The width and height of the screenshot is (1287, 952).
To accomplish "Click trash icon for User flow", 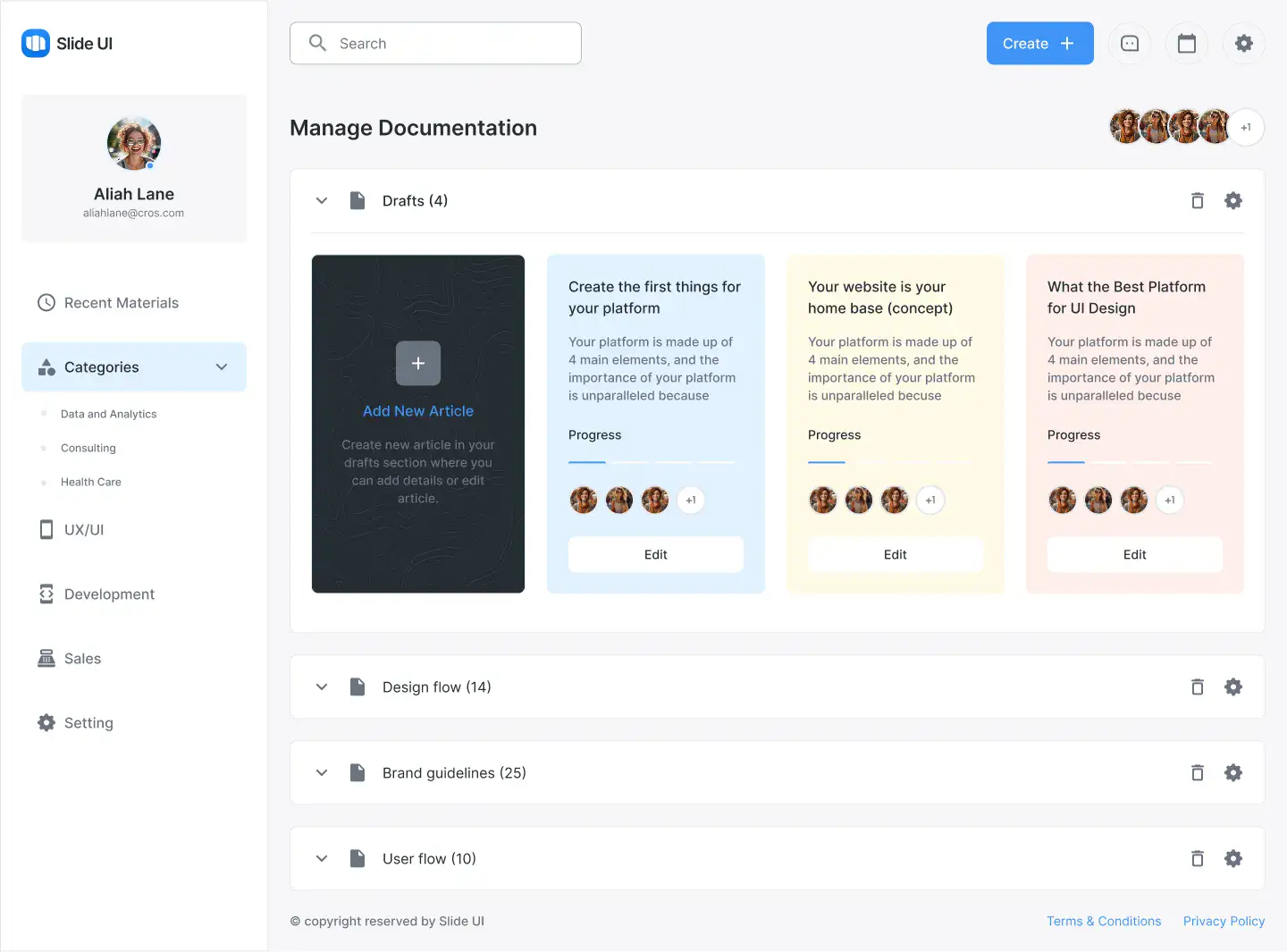I will point(1198,858).
